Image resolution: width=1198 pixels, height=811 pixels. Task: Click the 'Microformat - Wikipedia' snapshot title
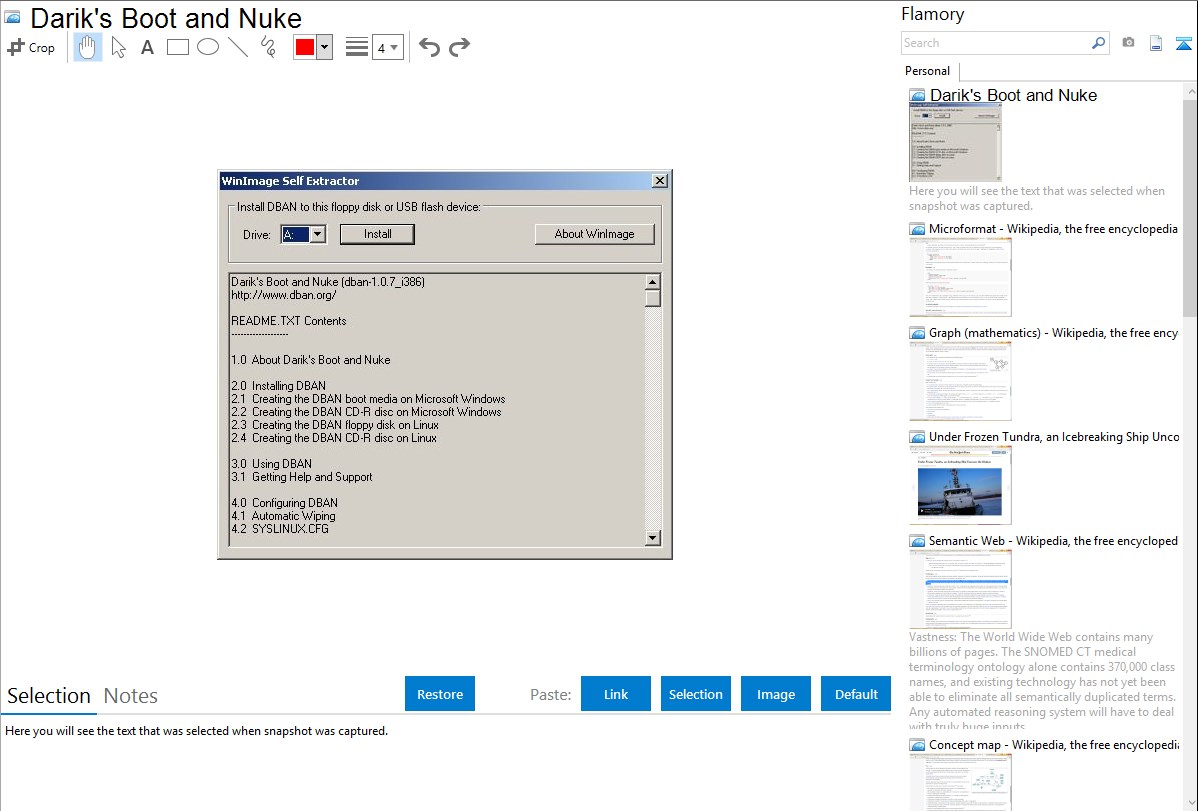pyautogui.click(x=1053, y=229)
